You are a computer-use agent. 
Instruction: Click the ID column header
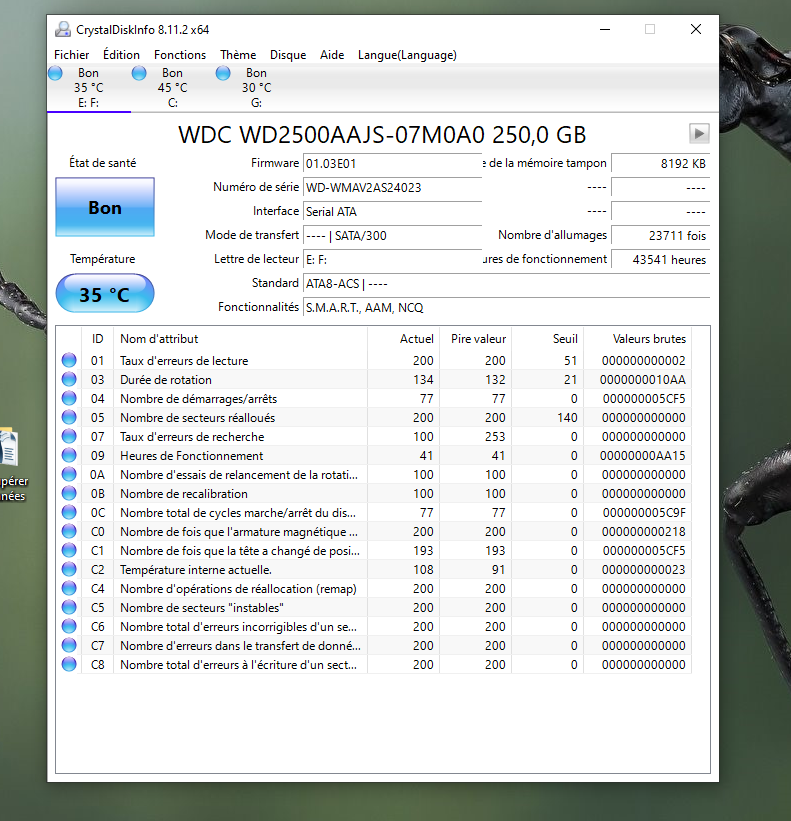[97, 339]
